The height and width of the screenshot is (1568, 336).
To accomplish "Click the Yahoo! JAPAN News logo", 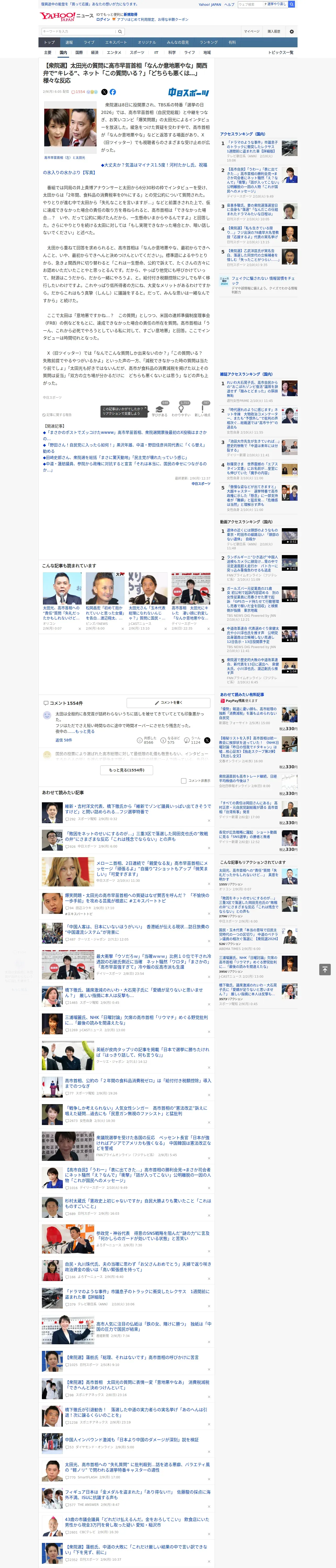I will [x=66, y=16].
